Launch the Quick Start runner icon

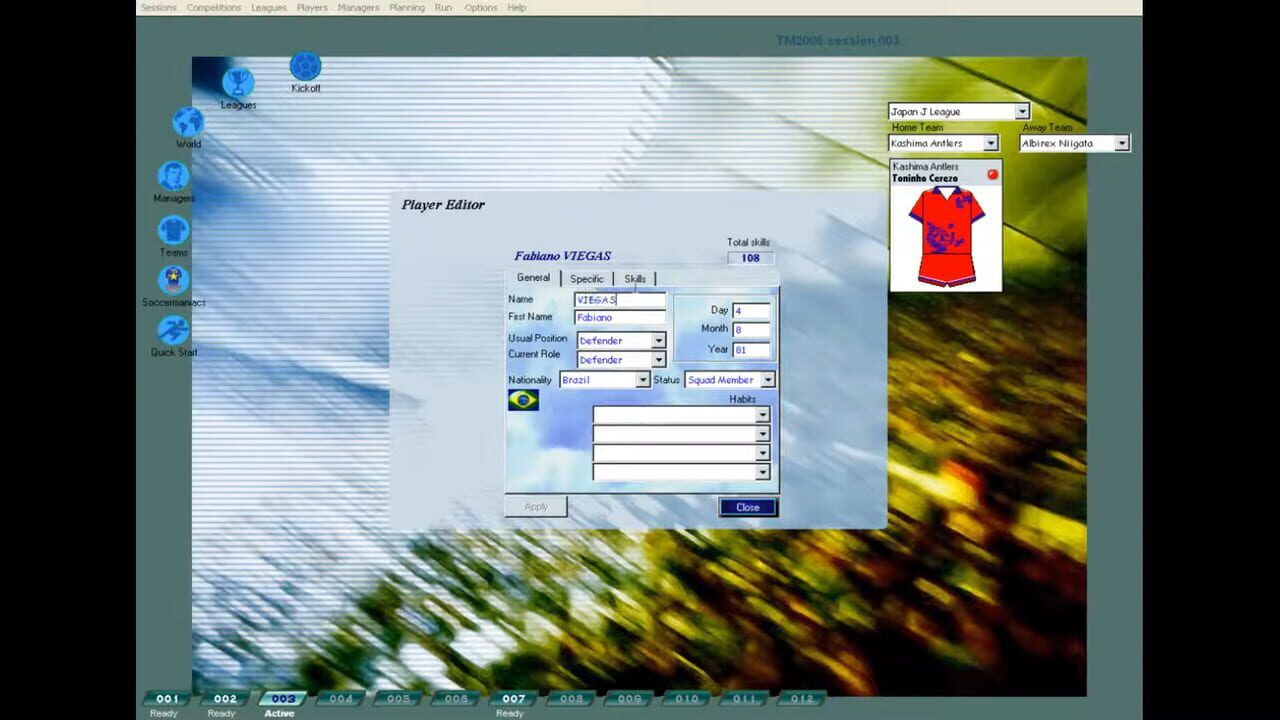[x=173, y=330]
